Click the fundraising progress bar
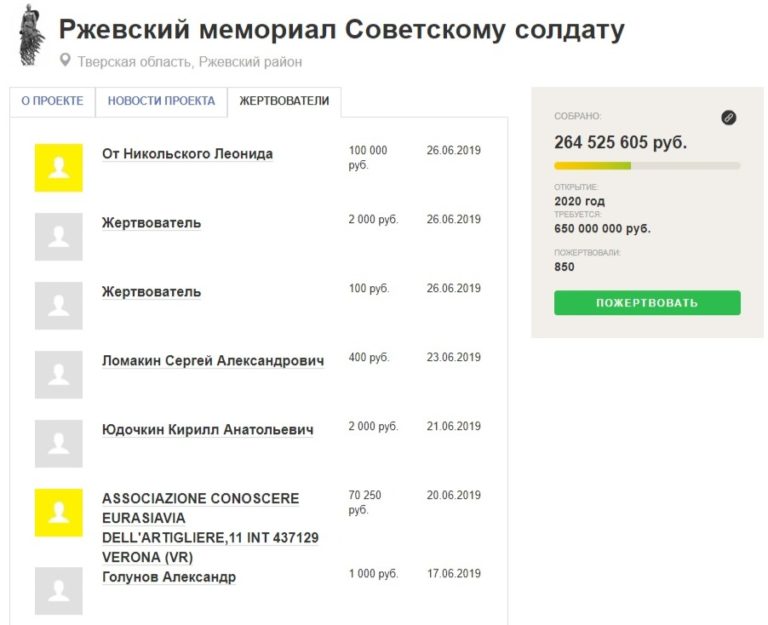768x625 pixels. pos(647,165)
